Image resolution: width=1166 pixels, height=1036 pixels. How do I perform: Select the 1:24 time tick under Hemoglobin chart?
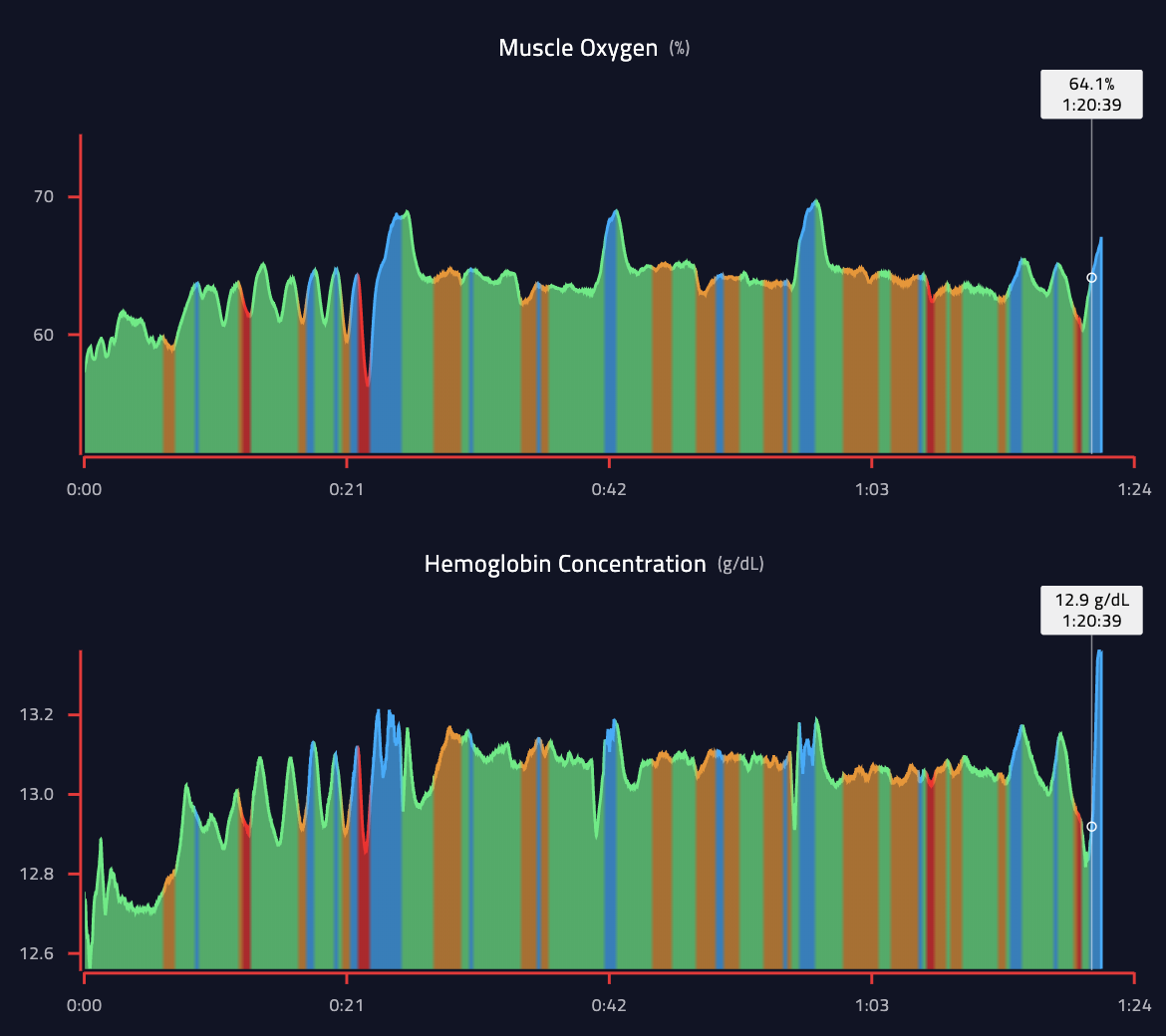(1134, 1005)
